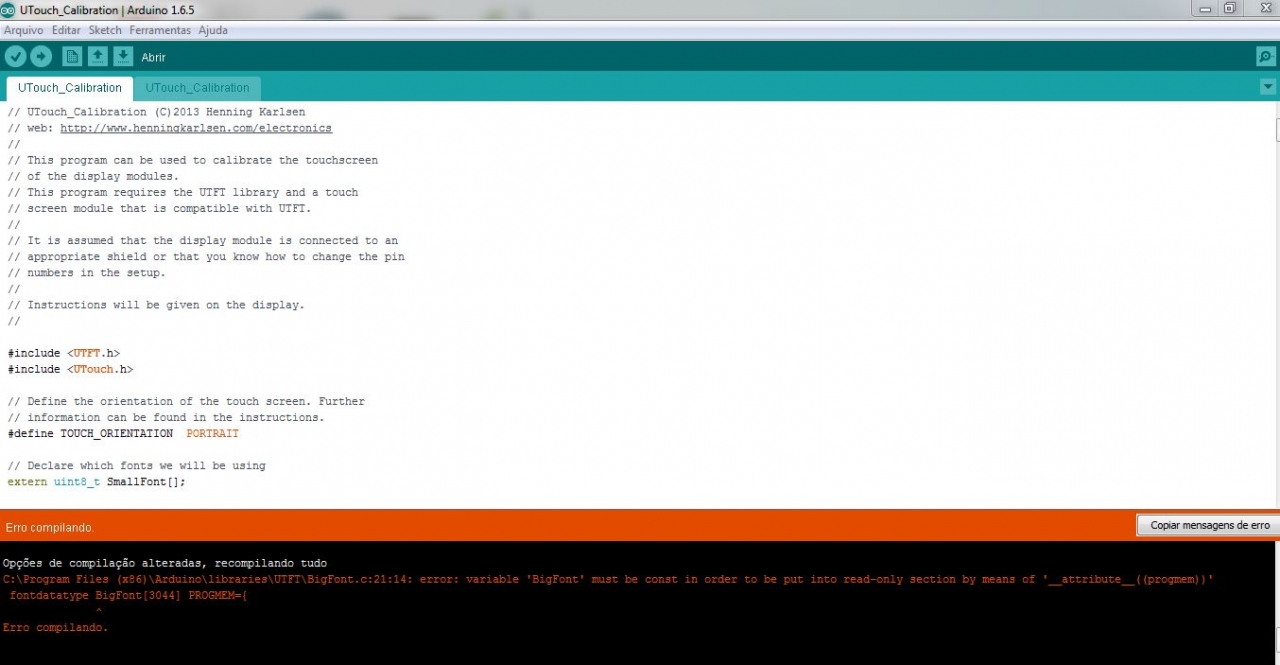Click the Verify (checkmark) button
1280x665 pixels.
15,57
